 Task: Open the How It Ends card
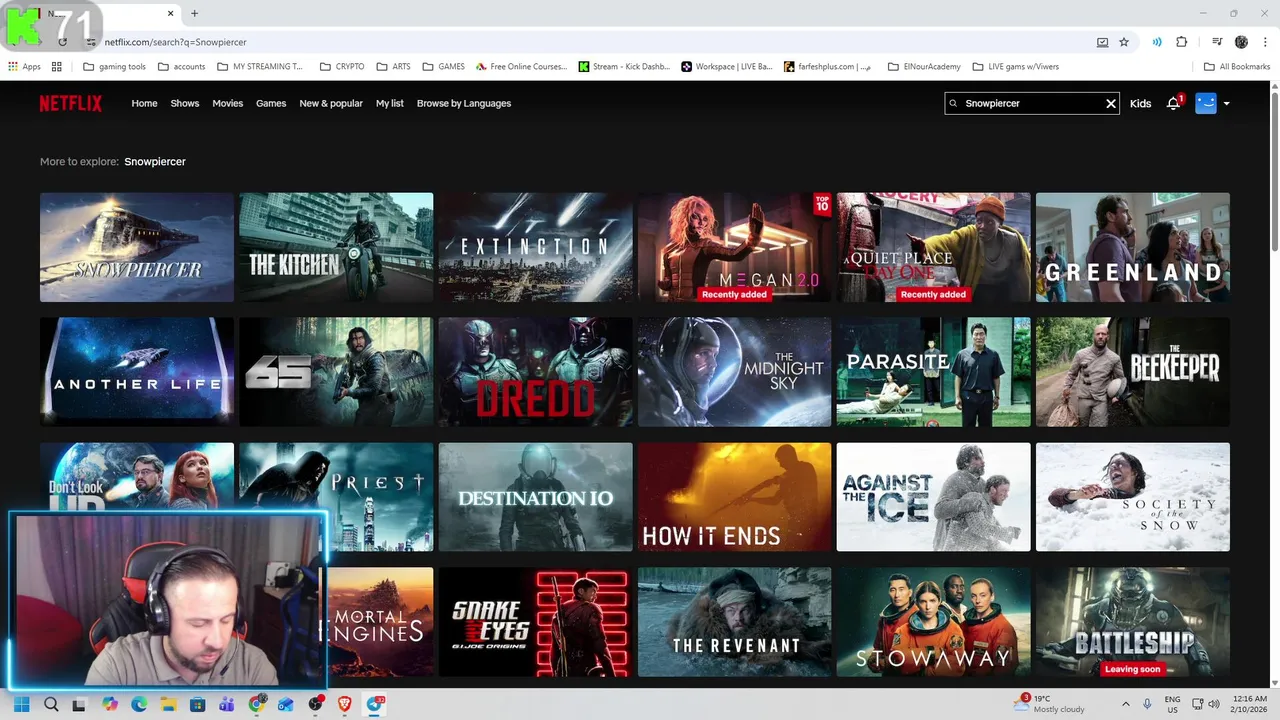tap(734, 497)
